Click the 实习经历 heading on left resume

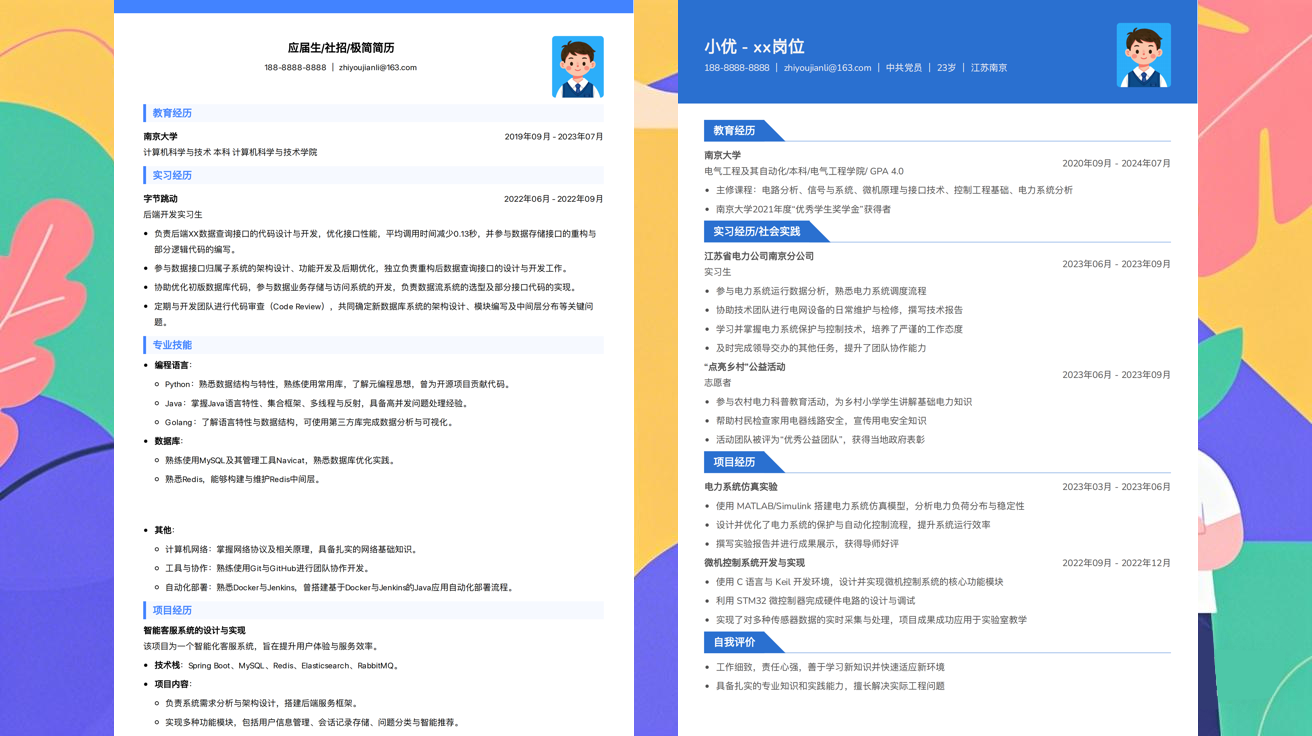click(x=172, y=175)
